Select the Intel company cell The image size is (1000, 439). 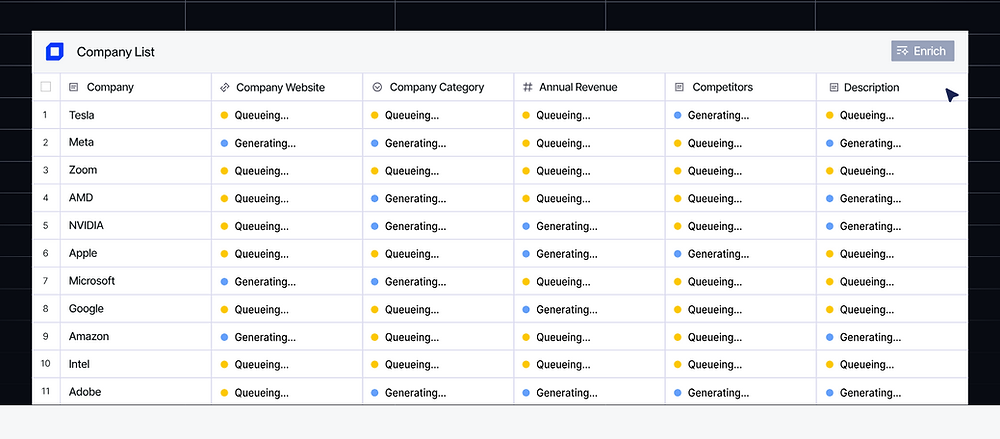coord(136,364)
